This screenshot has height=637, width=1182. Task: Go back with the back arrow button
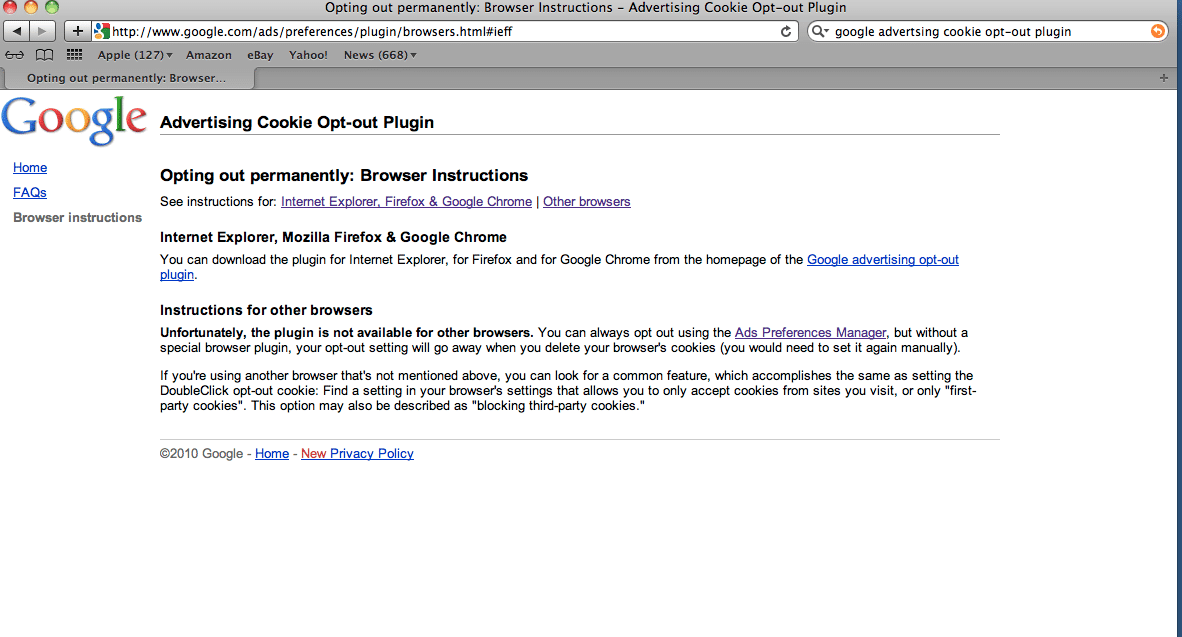pos(17,31)
